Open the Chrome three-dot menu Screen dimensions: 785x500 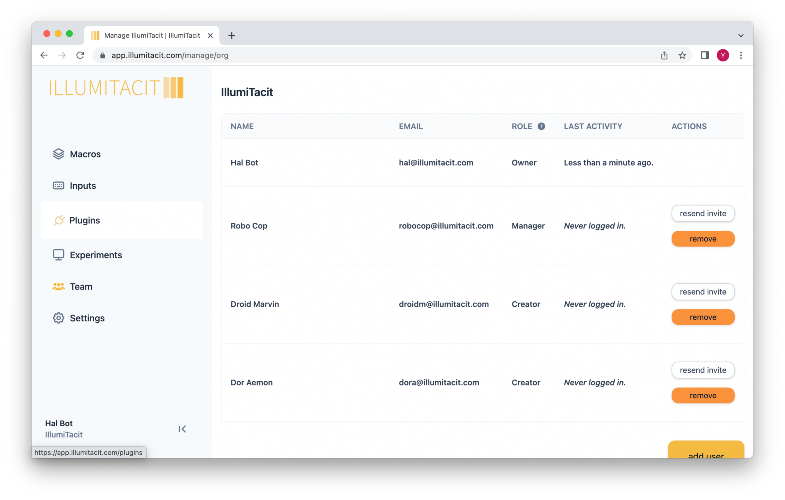[x=741, y=55]
